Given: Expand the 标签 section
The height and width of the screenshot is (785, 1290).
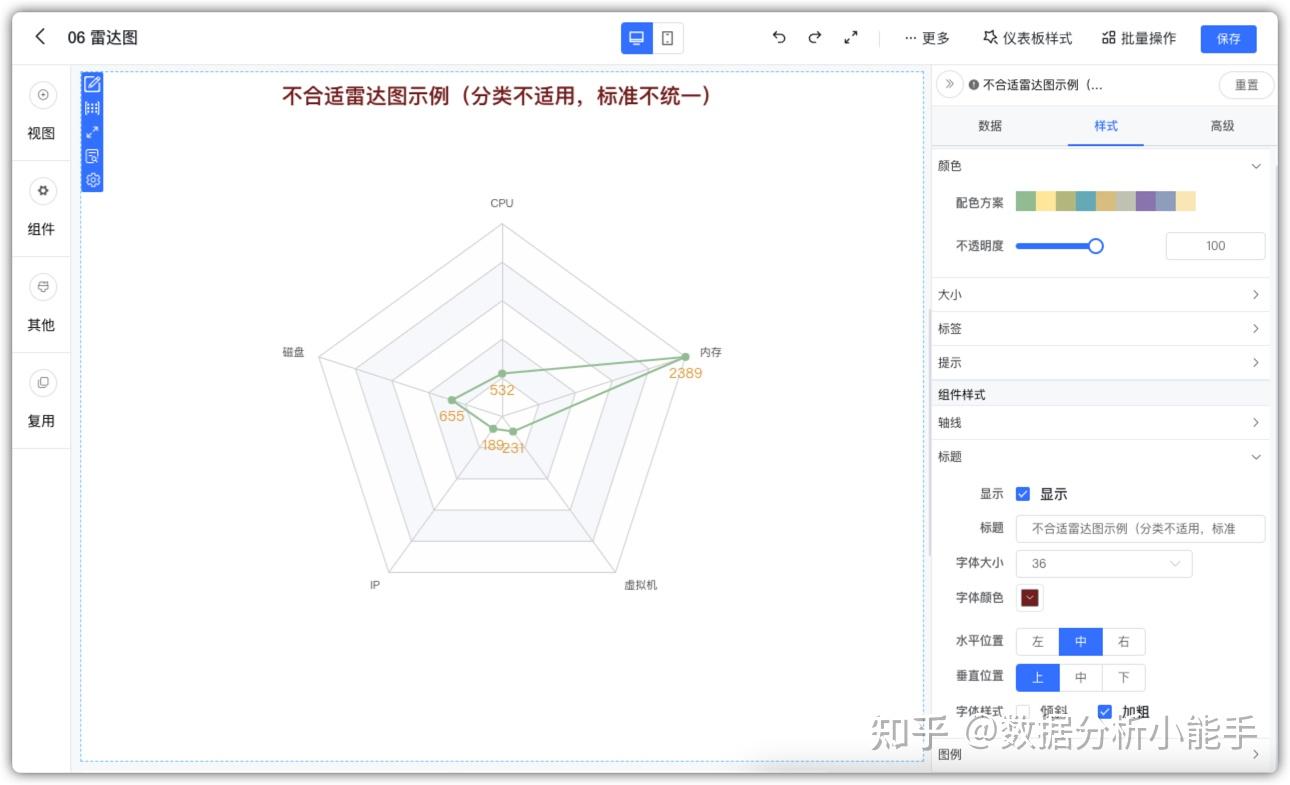Looking at the screenshot, I should 1101,329.
